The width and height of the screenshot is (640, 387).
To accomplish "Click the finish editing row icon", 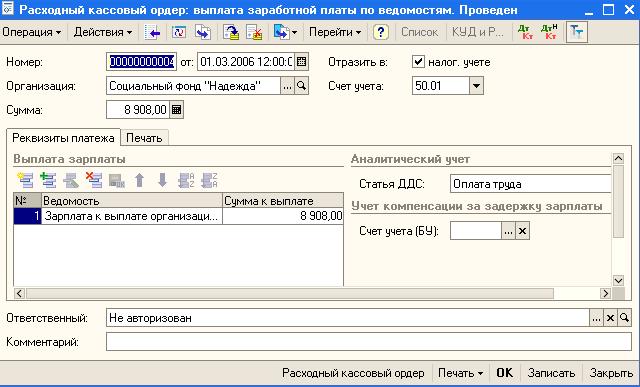I will pyautogui.click(x=117, y=180).
